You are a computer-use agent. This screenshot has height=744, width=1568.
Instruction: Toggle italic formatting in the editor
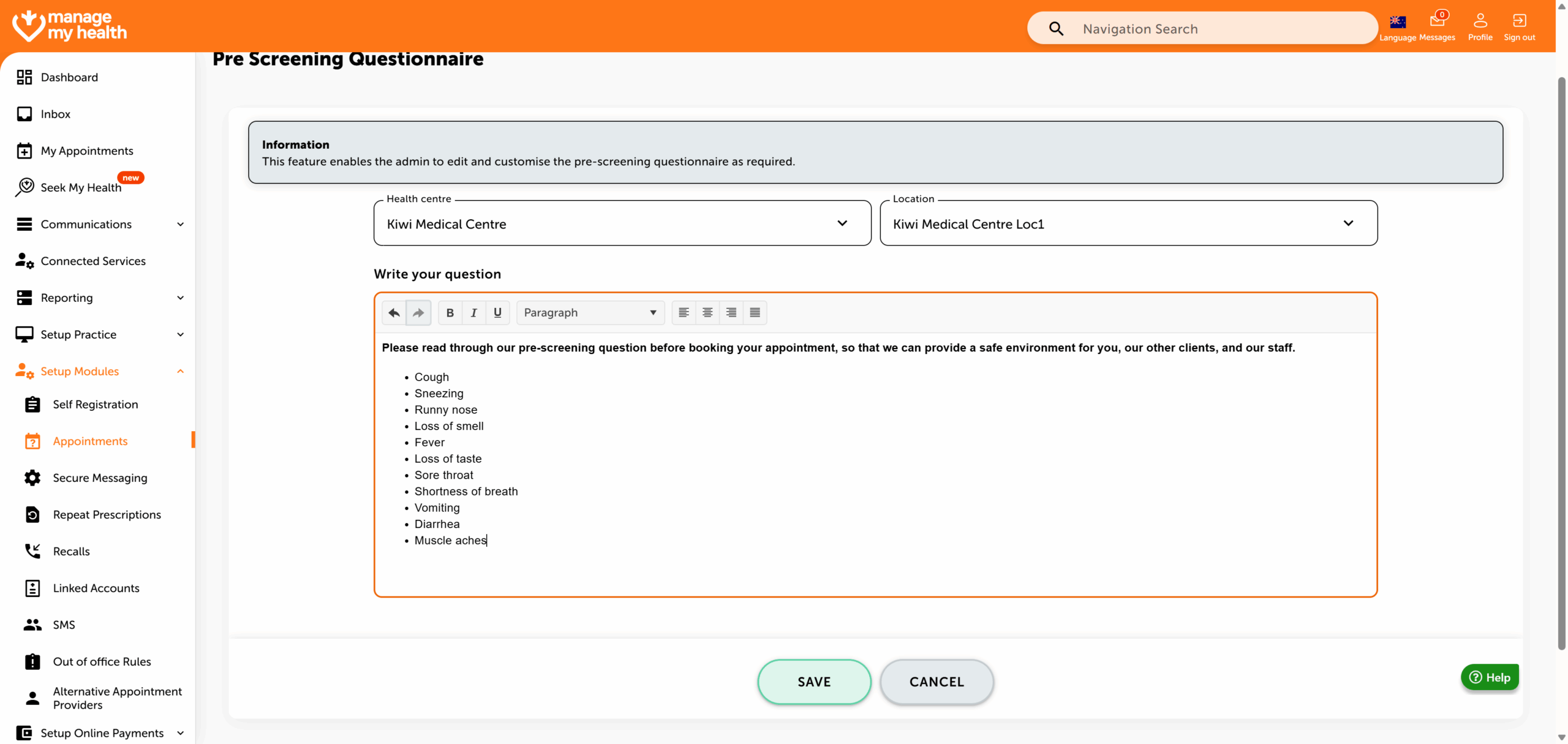tap(473, 313)
